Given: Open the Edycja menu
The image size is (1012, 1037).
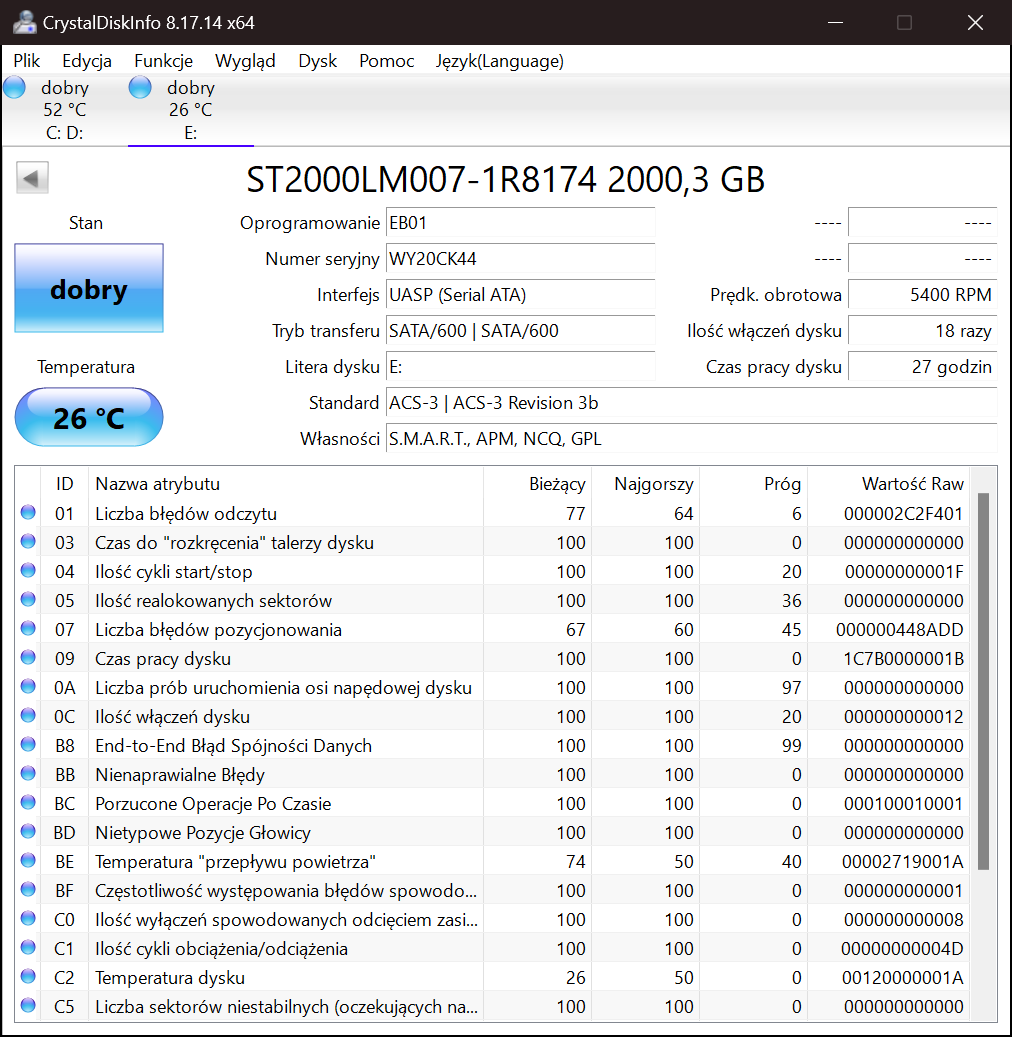Looking at the screenshot, I should (x=87, y=61).
